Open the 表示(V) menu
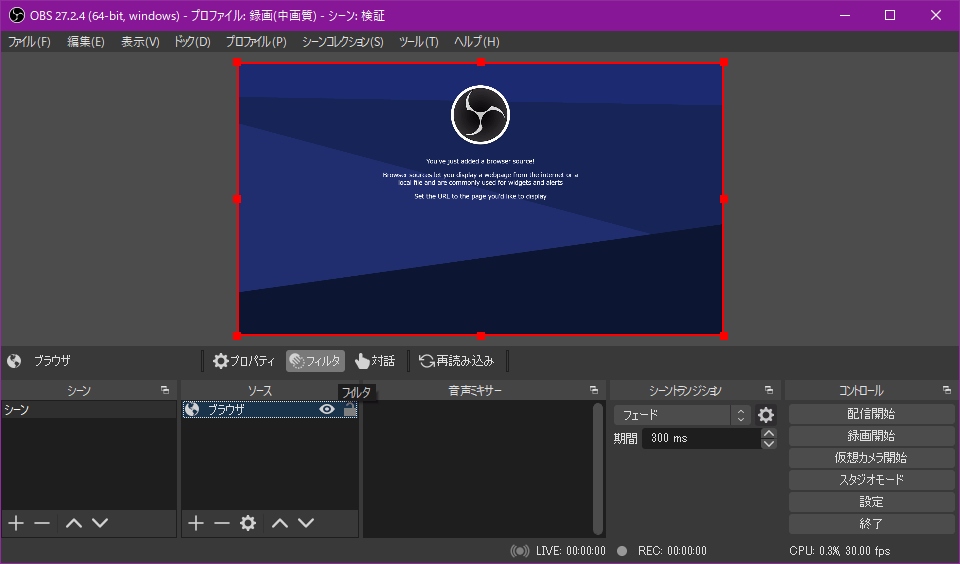The width and height of the screenshot is (960, 564). pos(140,42)
